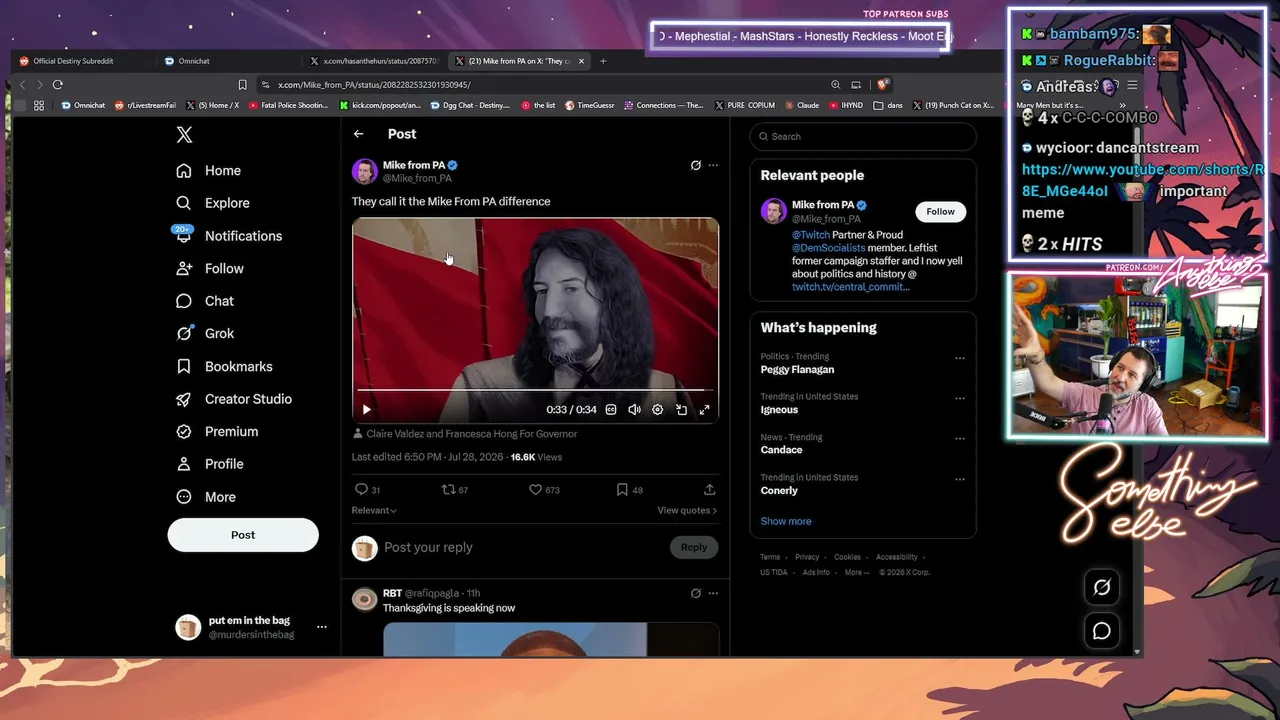This screenshot has width=1280, height=720.
Task: Expand the footer More link
Action: tap(856, 573)
